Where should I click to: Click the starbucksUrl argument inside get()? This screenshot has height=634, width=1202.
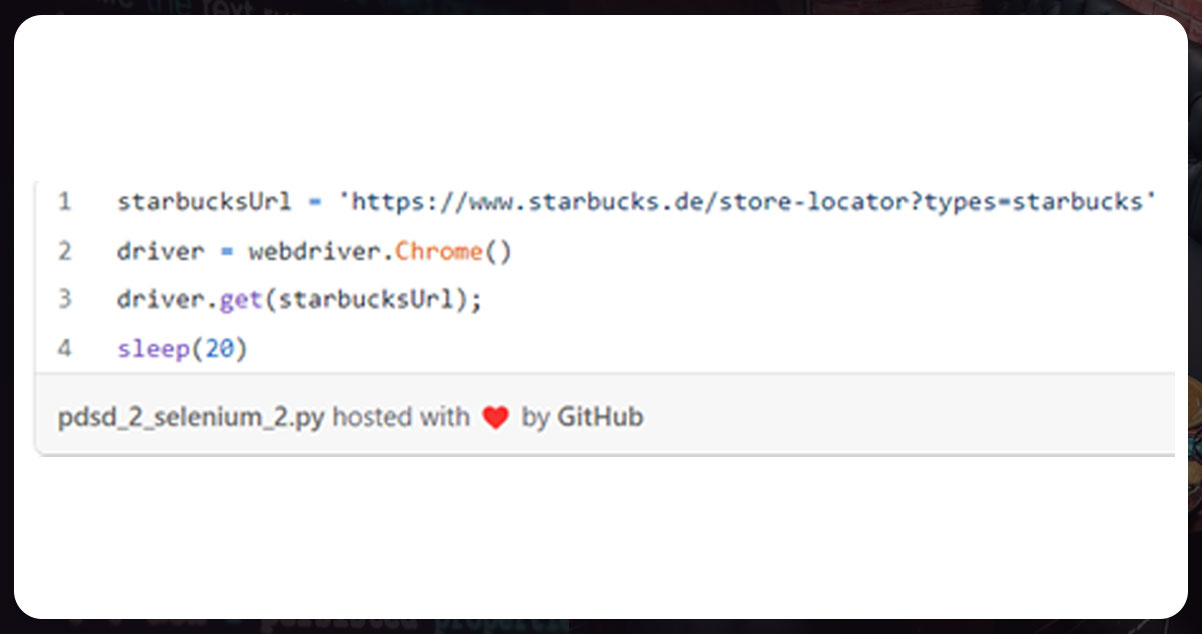coord(365,299)
